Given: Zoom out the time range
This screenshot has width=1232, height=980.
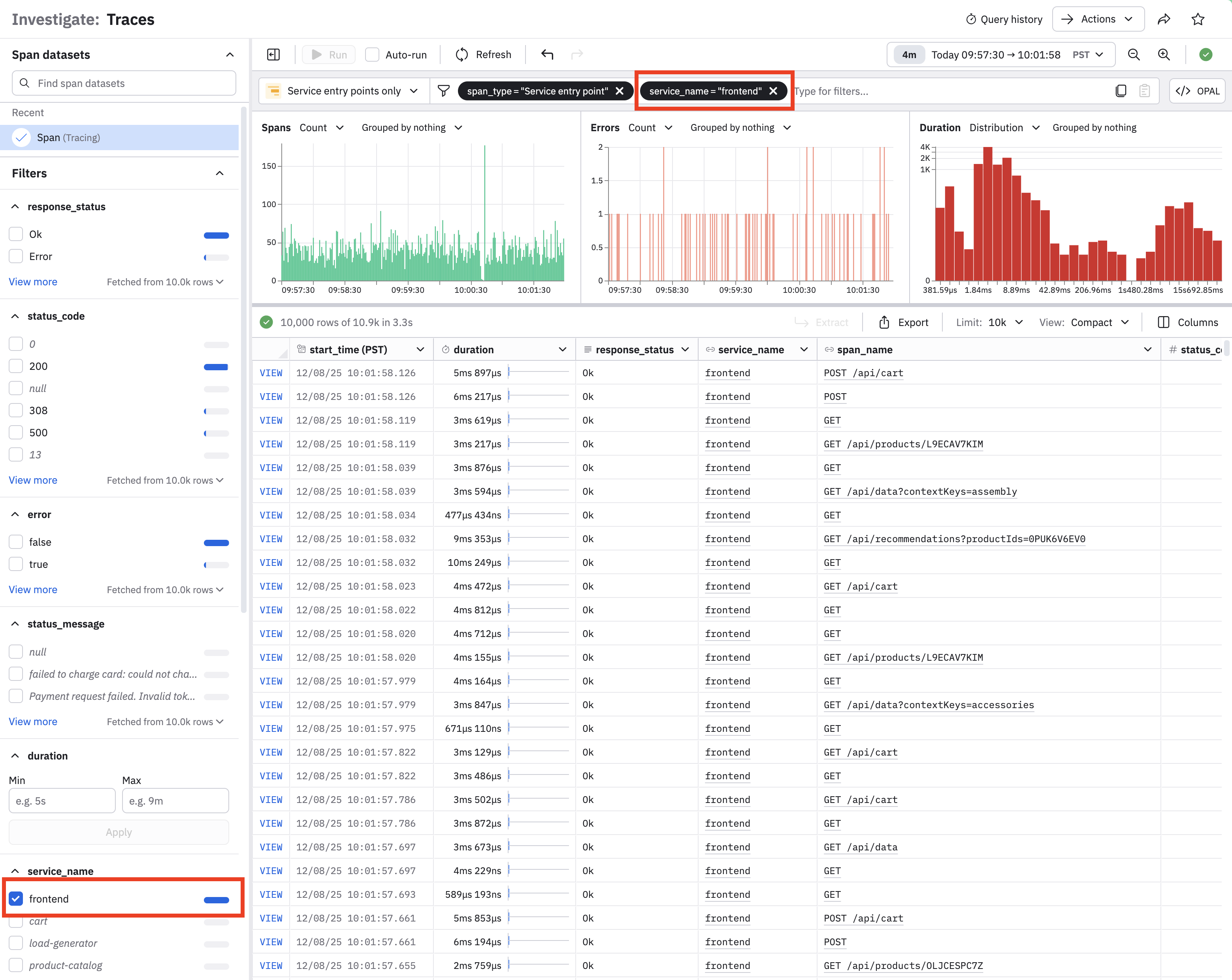Looking at the screenshot, I should click(x=1134, y=54).
